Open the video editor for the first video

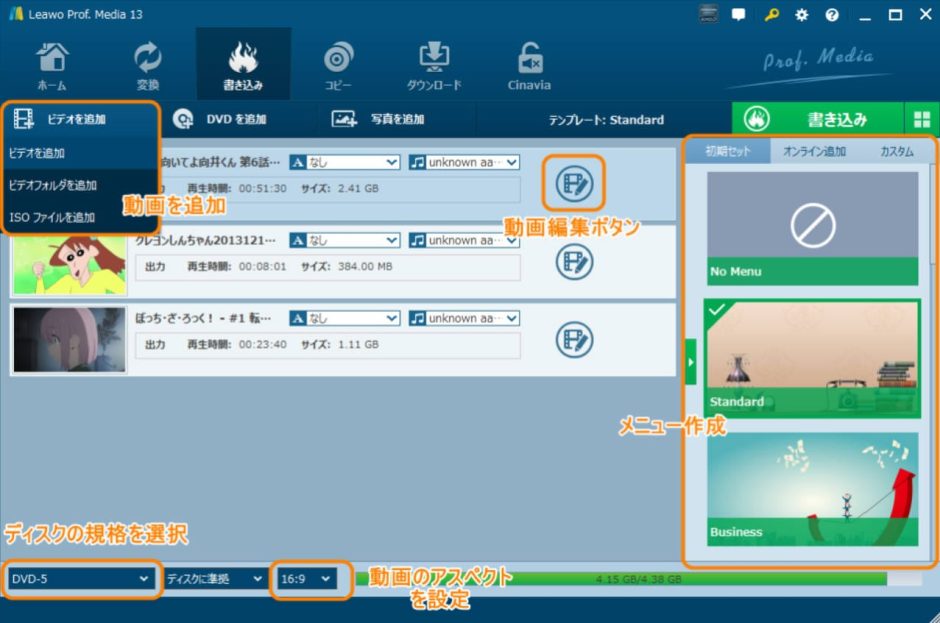[x=574, y=184]
